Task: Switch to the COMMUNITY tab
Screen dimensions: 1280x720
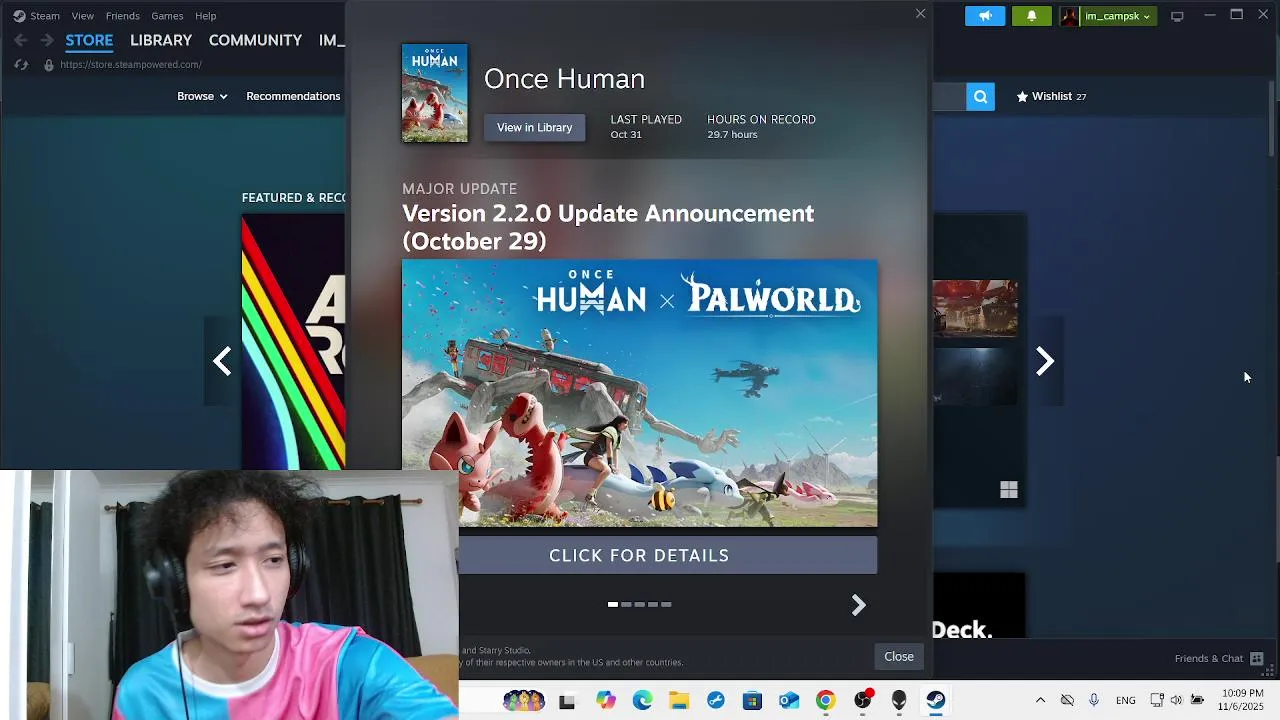Action: pos(255,40)
